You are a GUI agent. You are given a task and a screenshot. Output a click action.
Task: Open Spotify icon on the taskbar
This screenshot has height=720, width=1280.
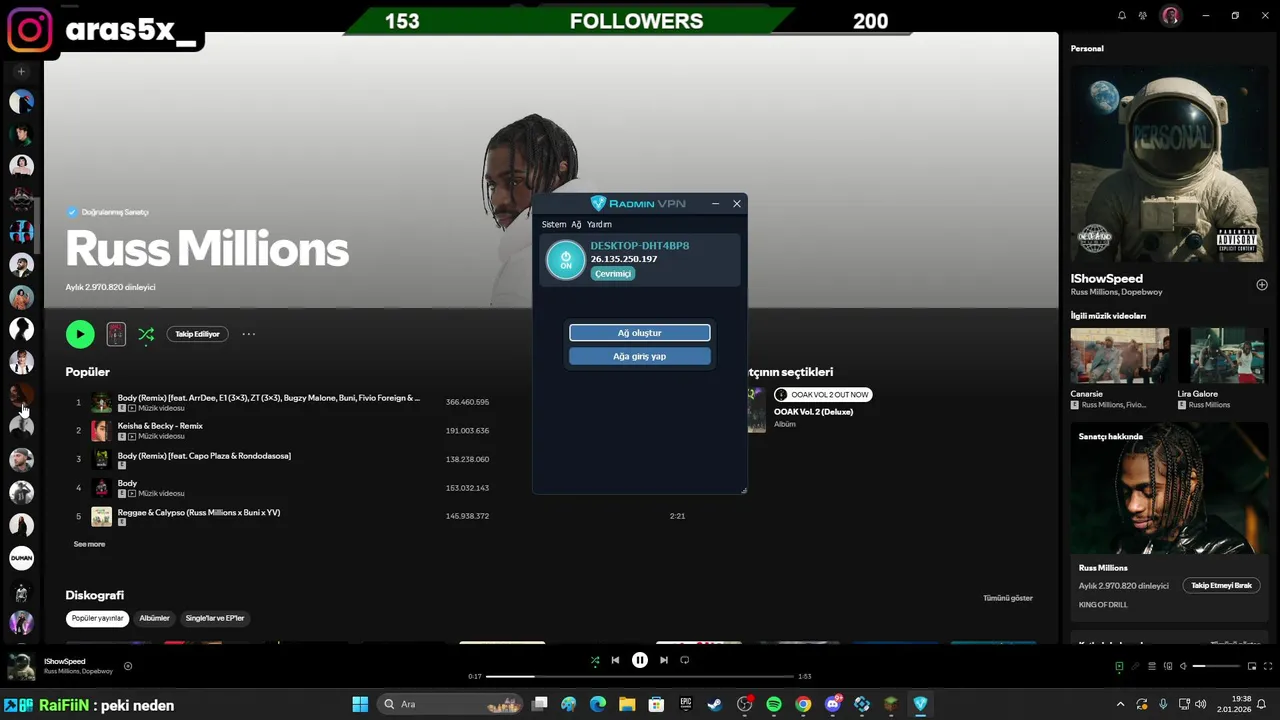(774, 704)
